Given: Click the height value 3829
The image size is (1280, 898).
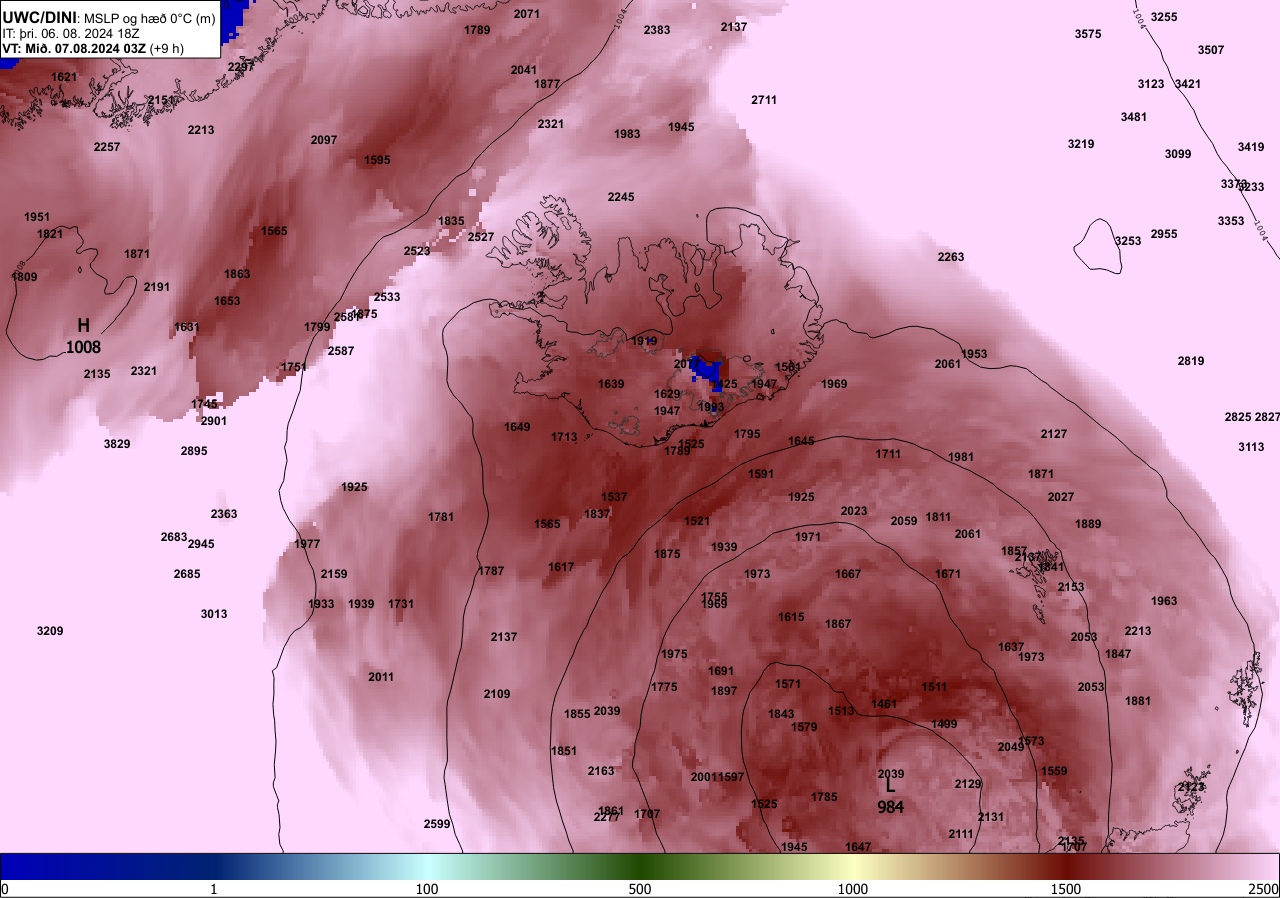Looking at the screenshot, I should tap(117, 444).
